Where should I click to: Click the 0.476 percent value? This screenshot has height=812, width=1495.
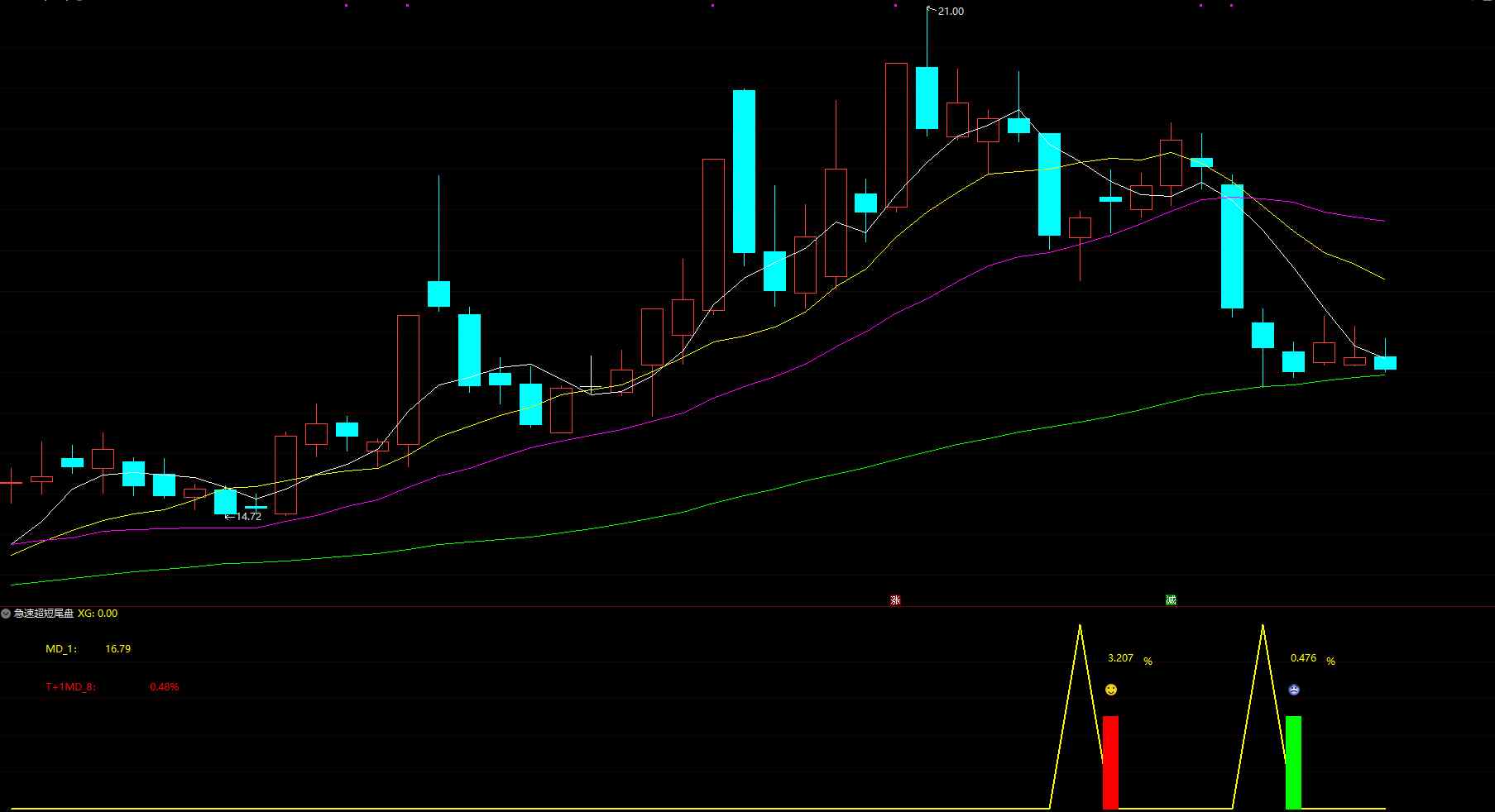(x=1303, y=658)
